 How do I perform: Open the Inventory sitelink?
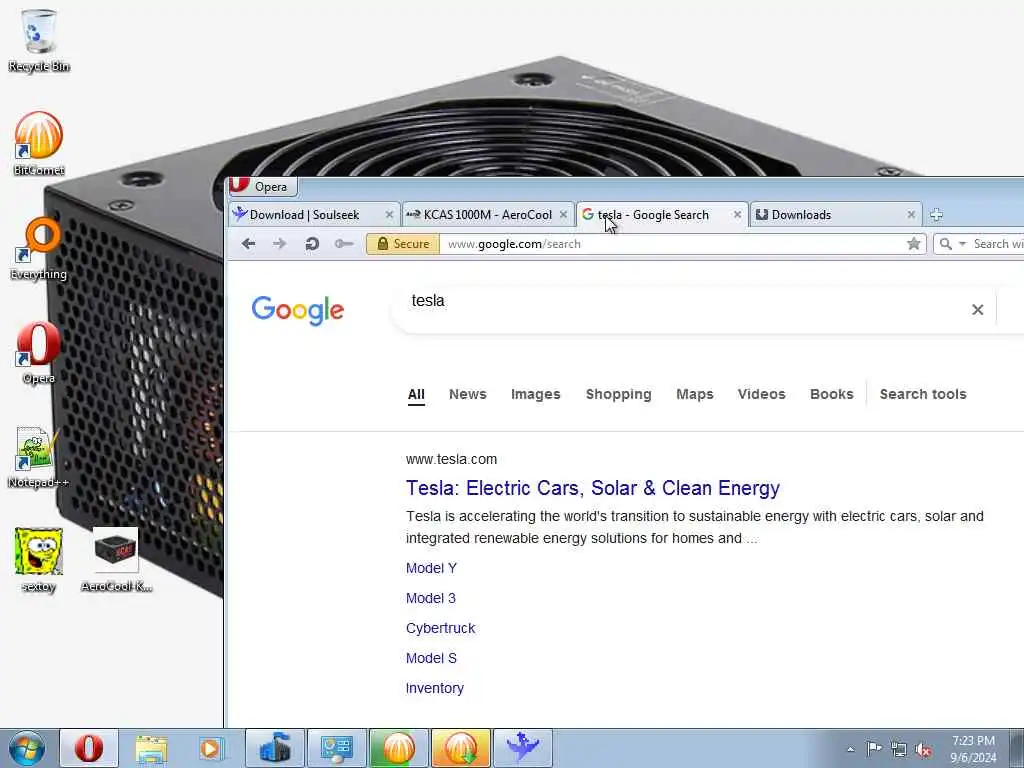pos(434,688)
